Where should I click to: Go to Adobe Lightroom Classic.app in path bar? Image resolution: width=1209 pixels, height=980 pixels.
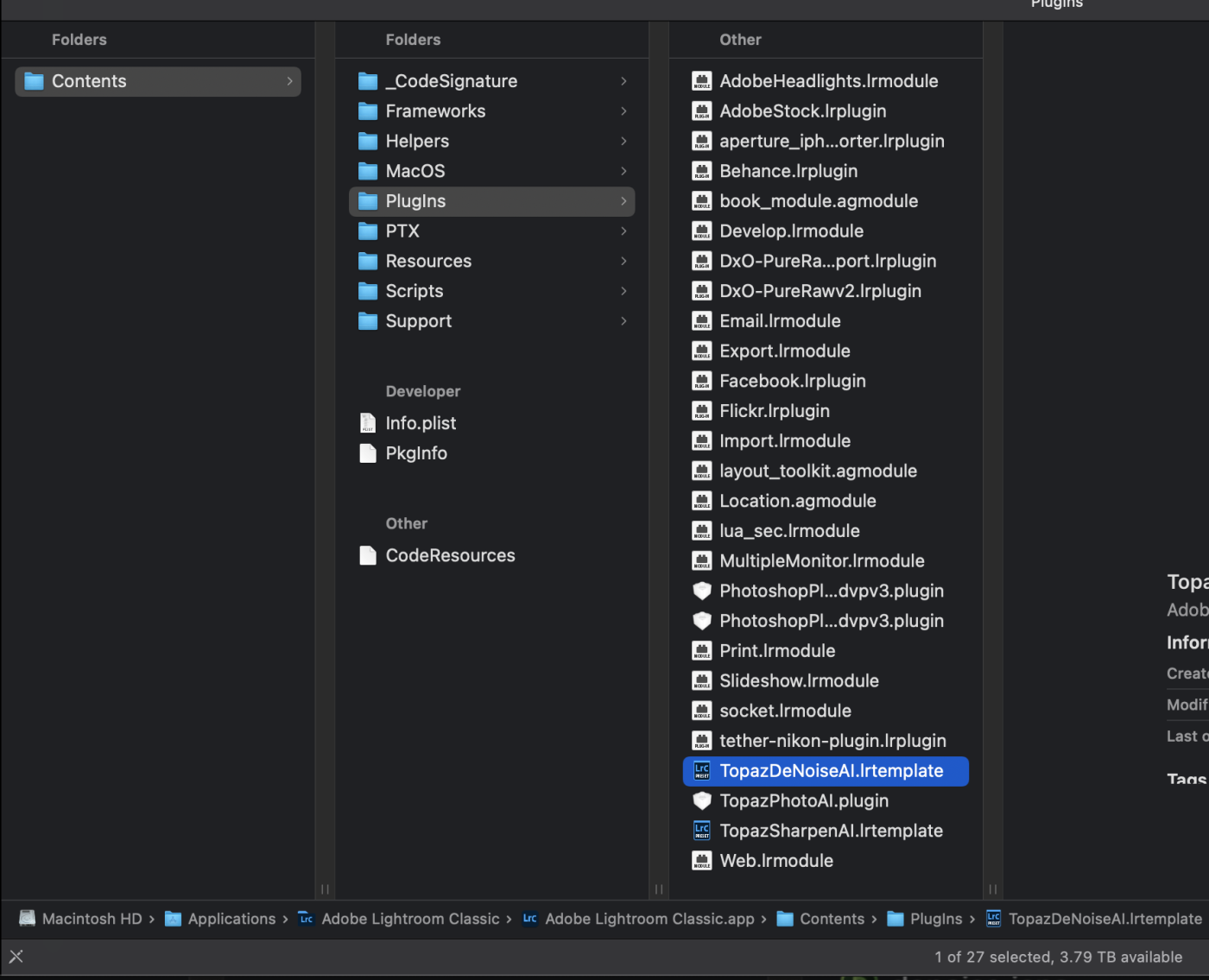pos(638,919)
